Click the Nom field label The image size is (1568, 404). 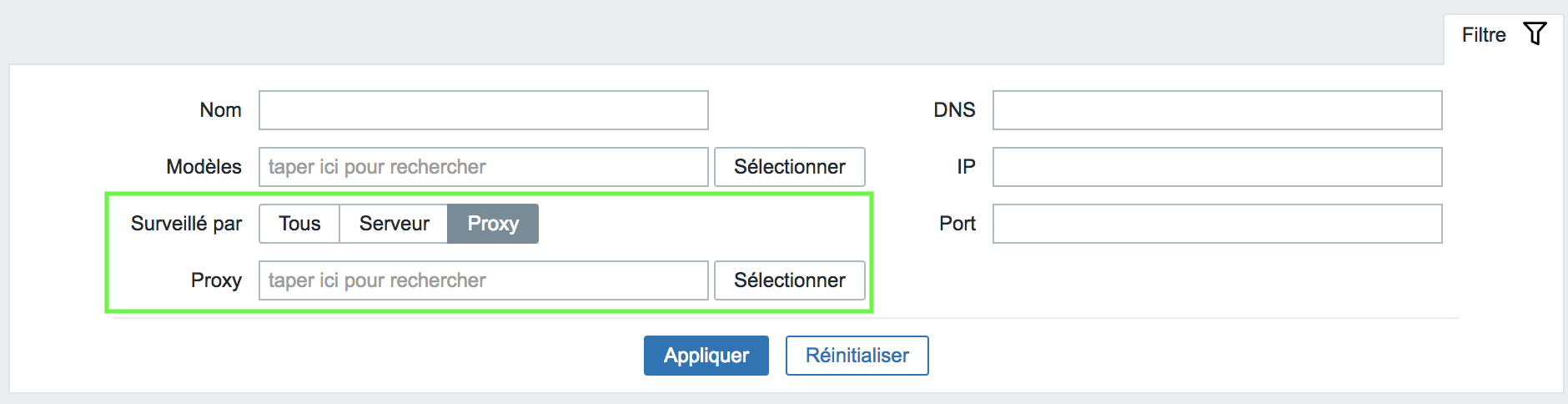220,110
